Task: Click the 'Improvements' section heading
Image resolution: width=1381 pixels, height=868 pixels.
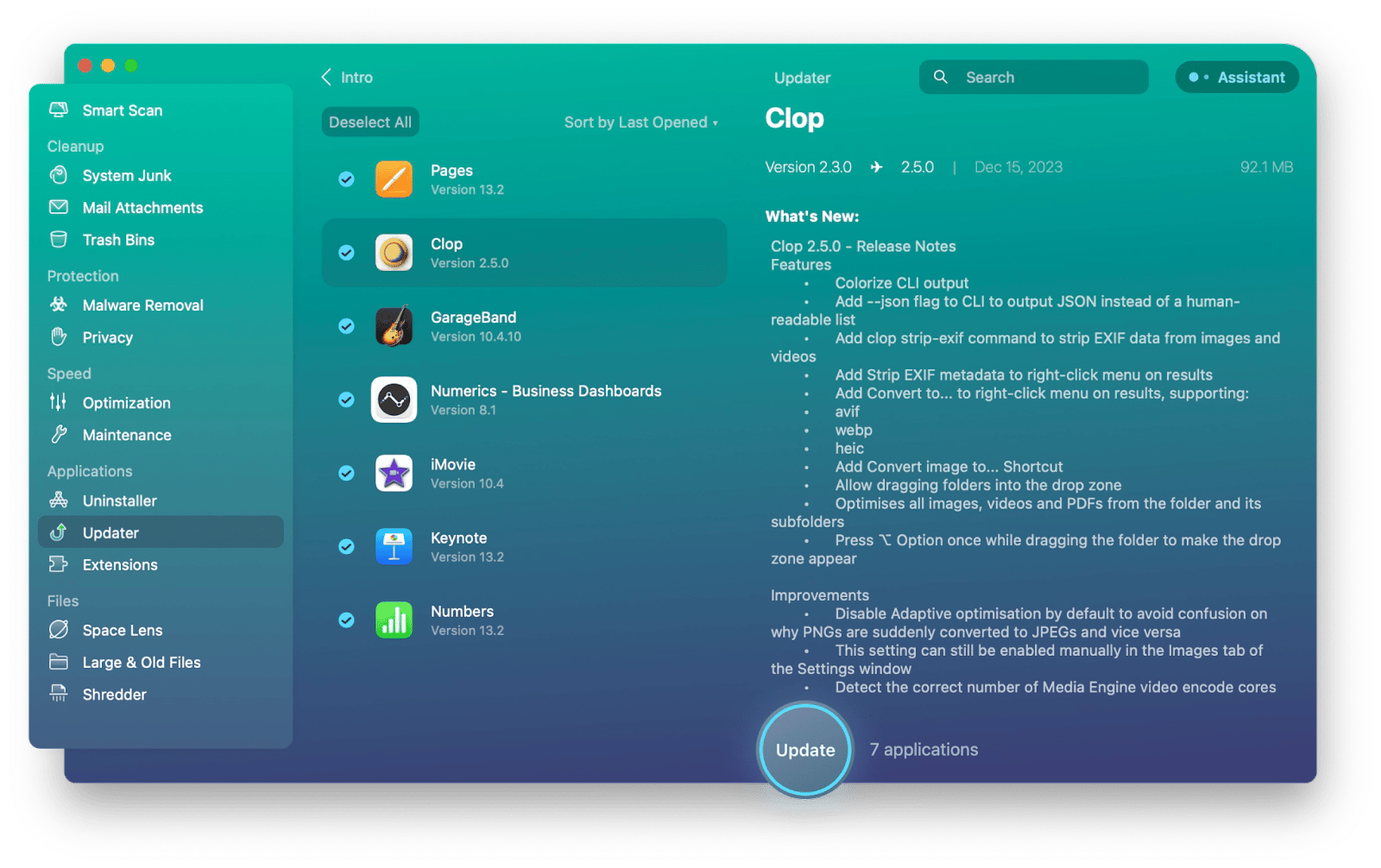Action: point(819,595)
